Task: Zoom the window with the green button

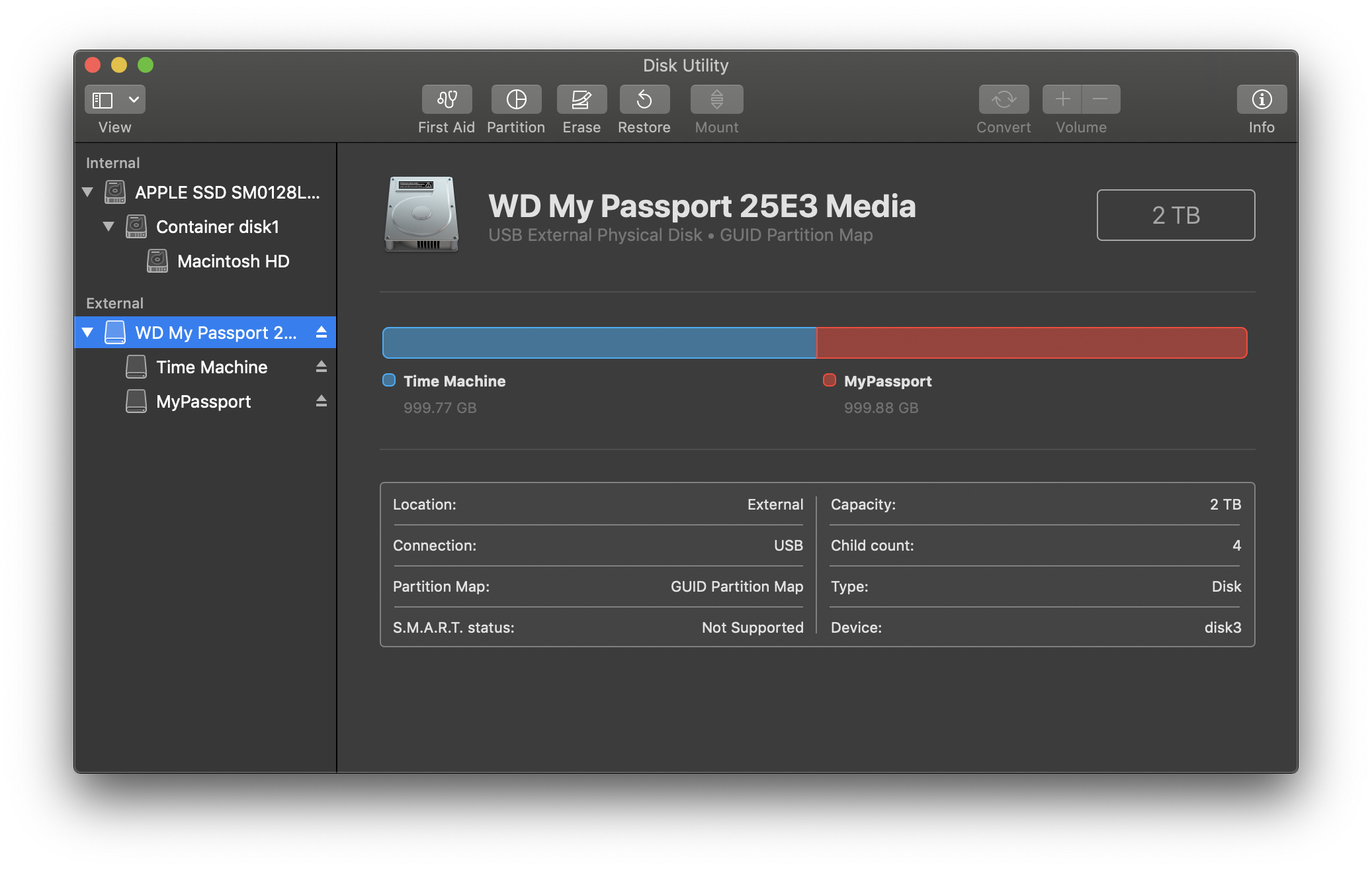Action: [146, 65]
